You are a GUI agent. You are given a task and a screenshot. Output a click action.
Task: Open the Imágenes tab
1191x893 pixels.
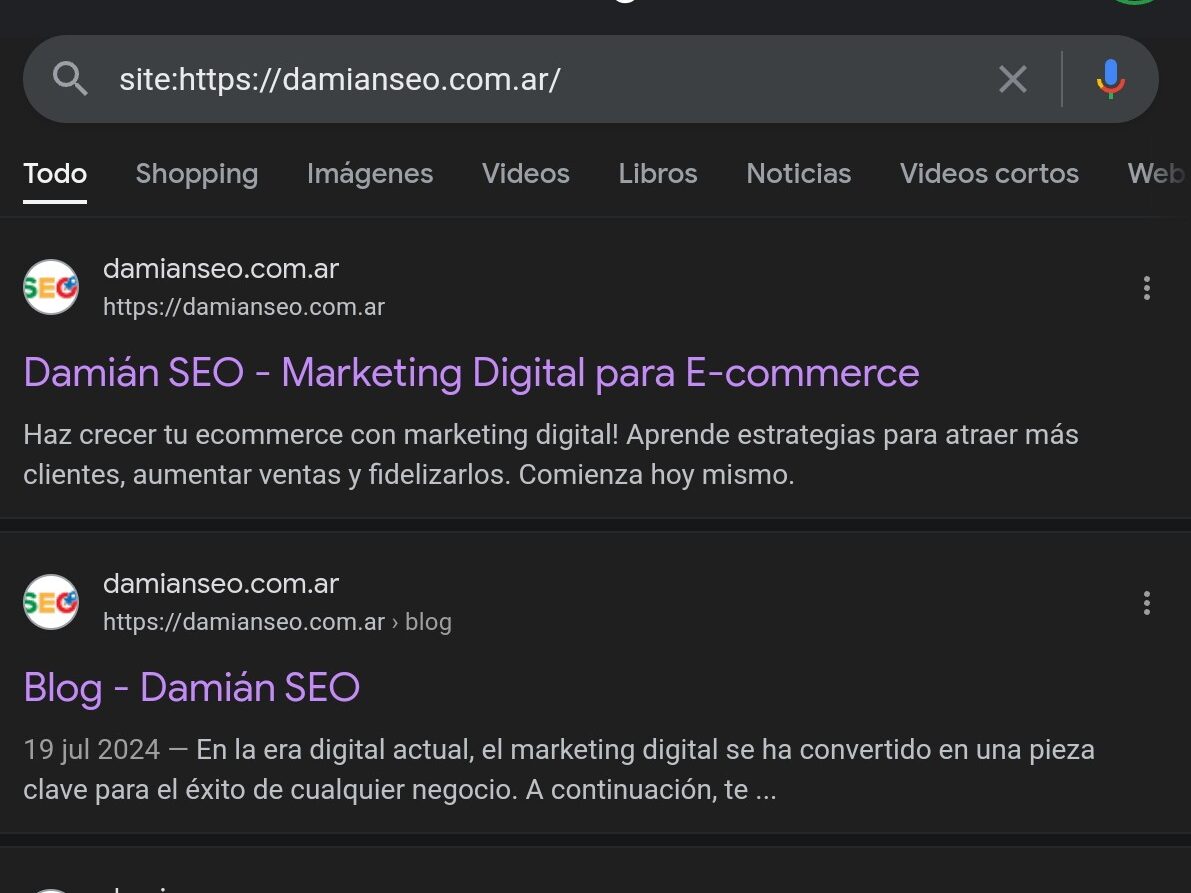370,174
